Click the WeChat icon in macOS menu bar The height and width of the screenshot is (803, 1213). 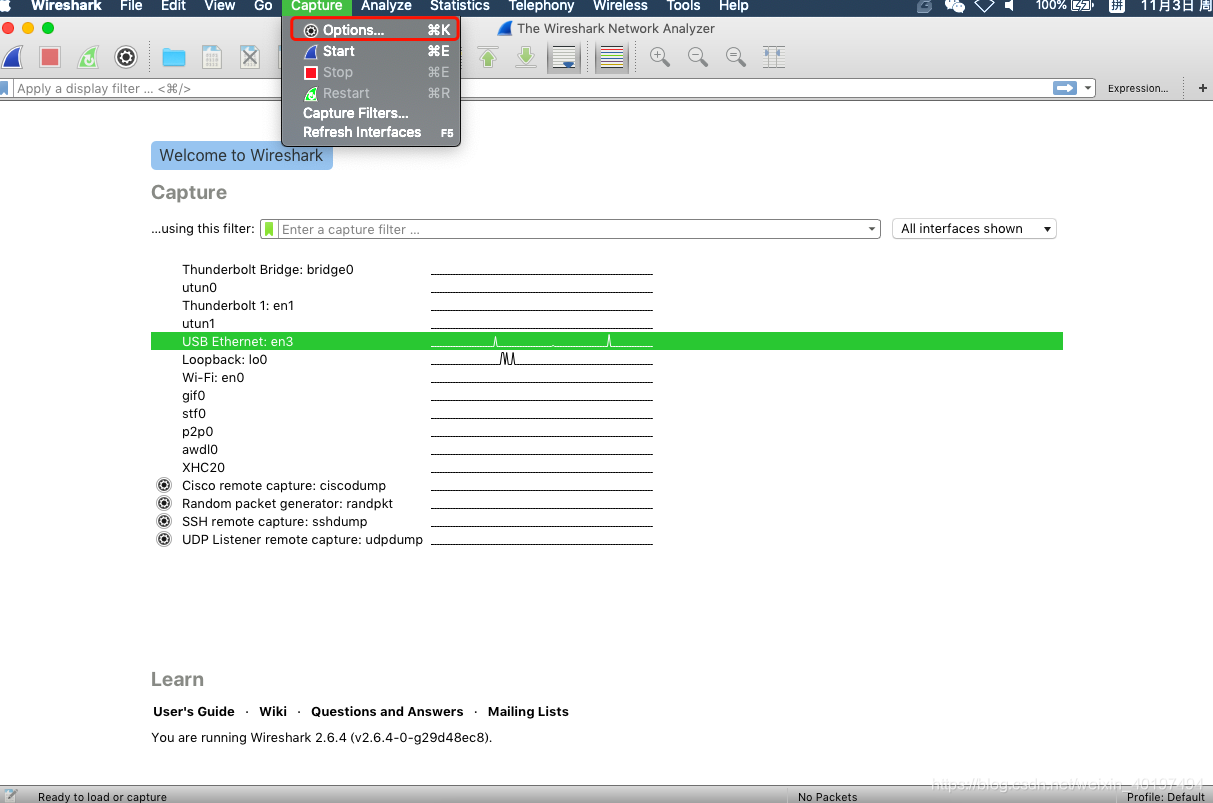(x=955, y=6)
